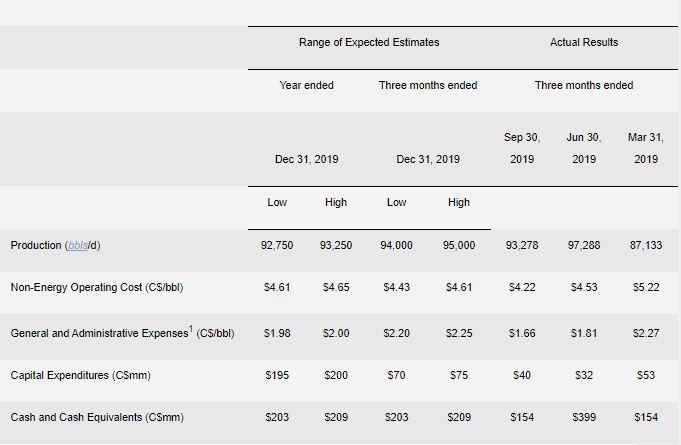Image resolution: width=681 pixels, height=445 pixels.
Task: Click the 92,750 production low estimate
Action: (277, 245)
